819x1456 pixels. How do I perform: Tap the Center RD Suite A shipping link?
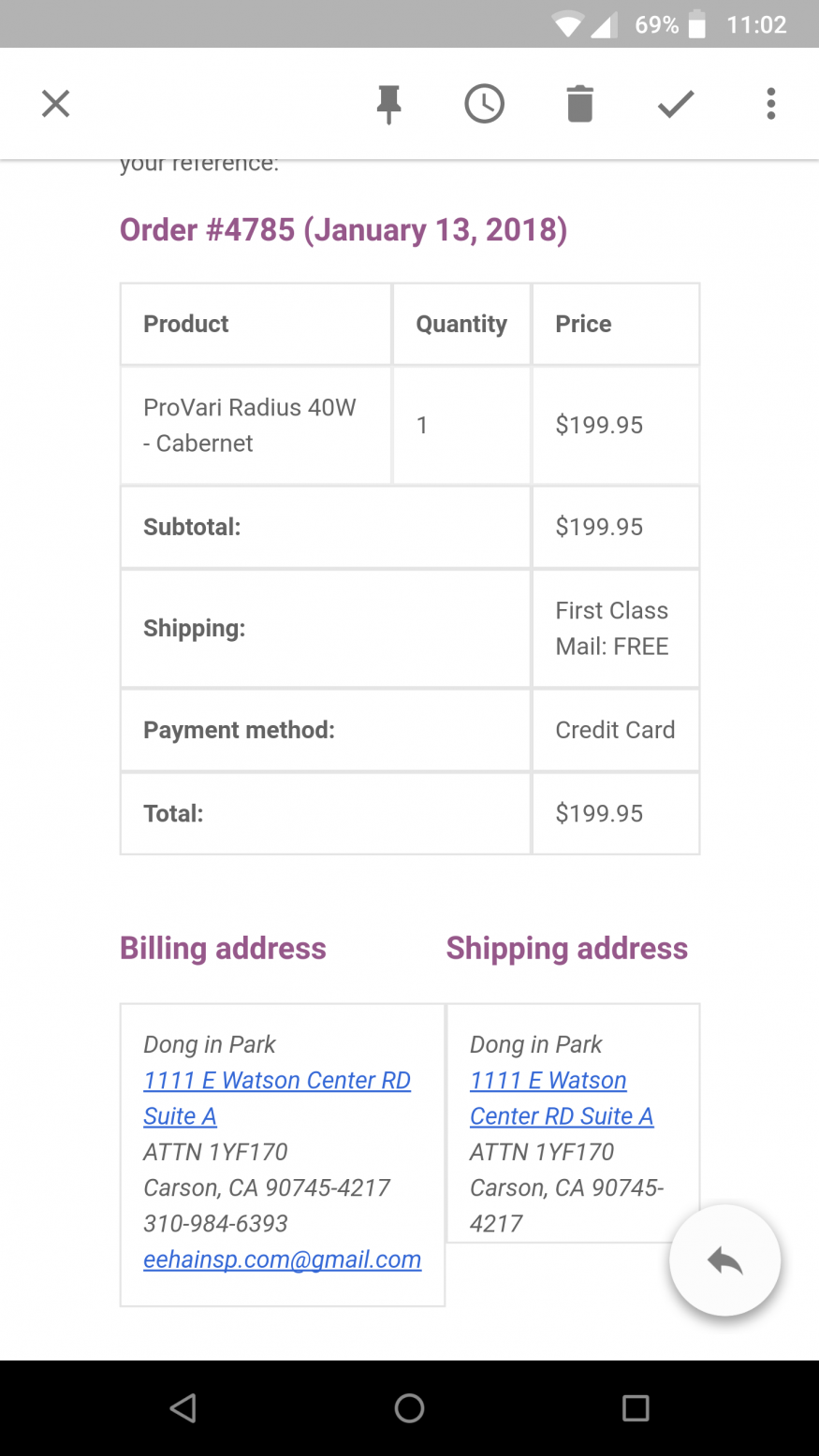pyautogui.click(x=562, y=1116)
